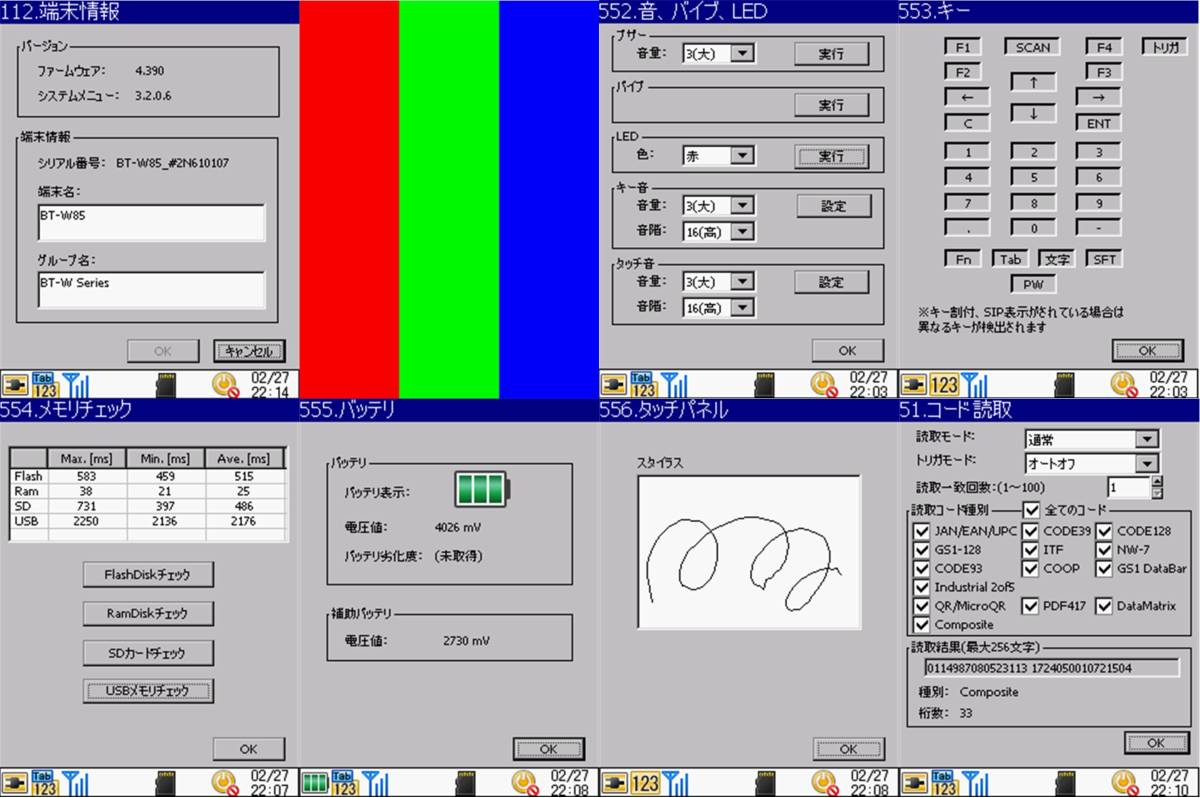
Task: Tap the power plug icon in 552 sound screen
Action: tap(614, 384)
